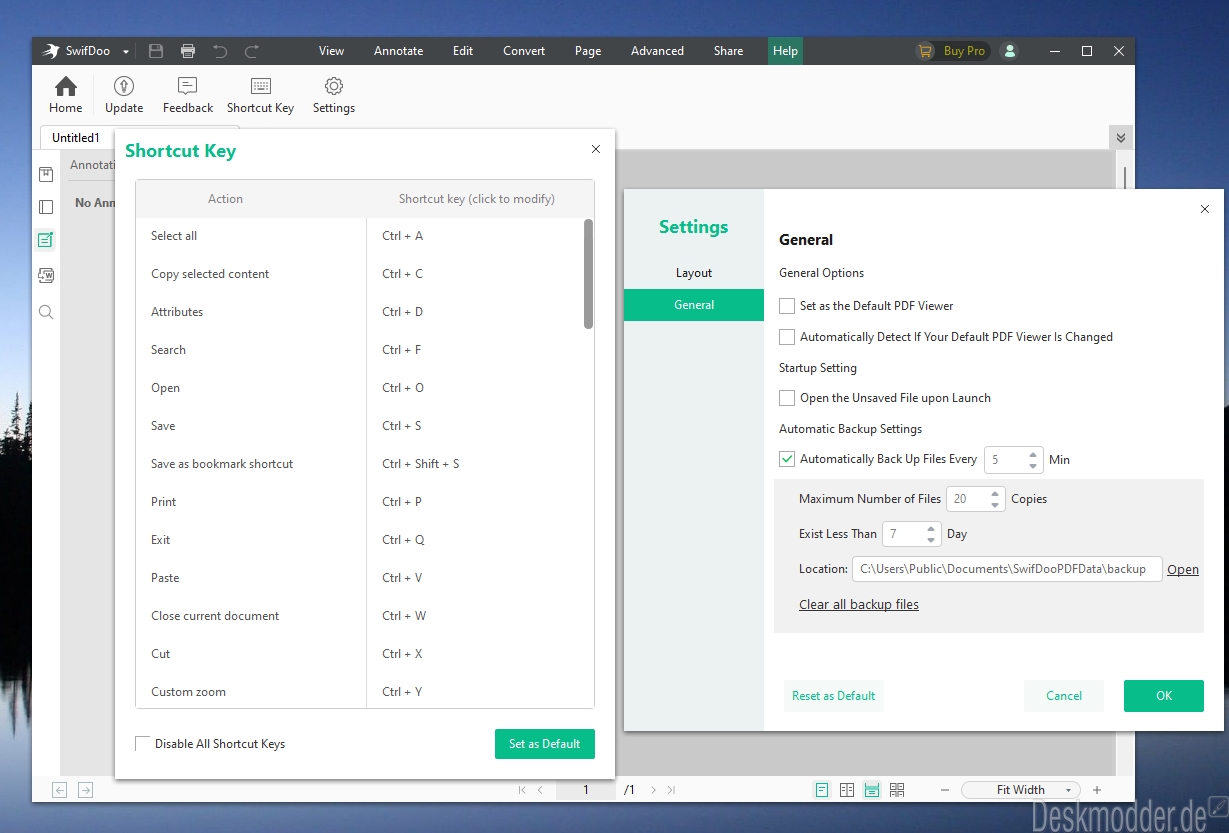The image size is (1229, 833).
Task: Open the Annotate menu
Action: (398, 51)
